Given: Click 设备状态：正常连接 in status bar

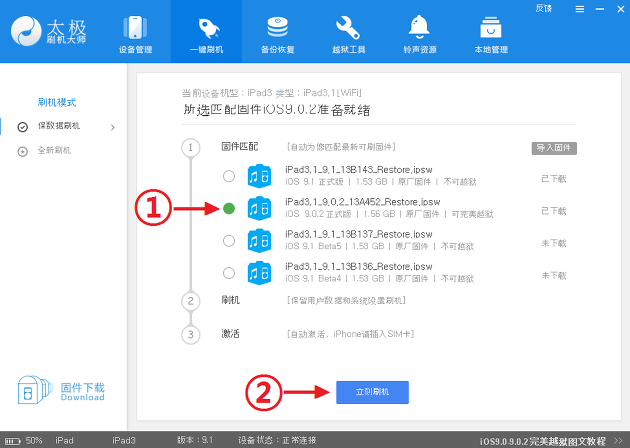Looking at the screenshot, I should tap(277, 440).
